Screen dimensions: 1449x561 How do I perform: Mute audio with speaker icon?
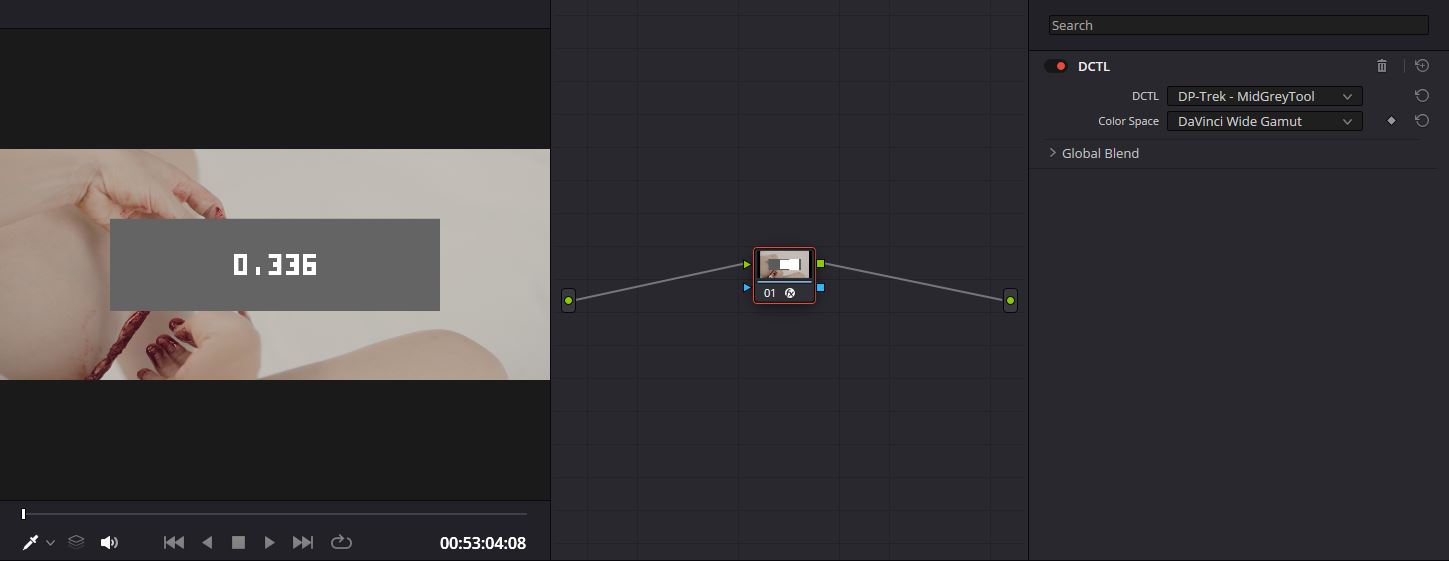pos(109,542)
